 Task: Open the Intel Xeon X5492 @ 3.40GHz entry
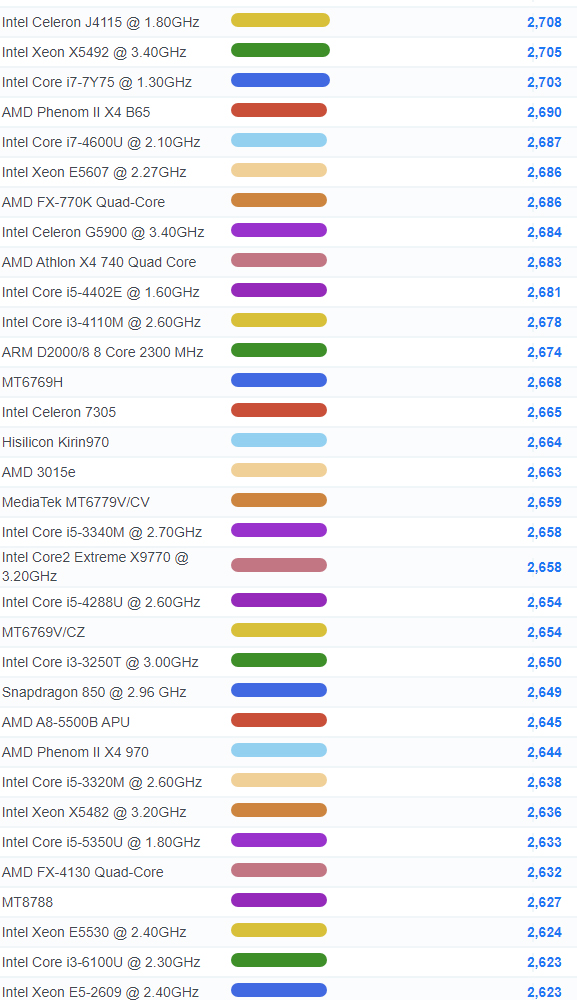coord(94,52)
